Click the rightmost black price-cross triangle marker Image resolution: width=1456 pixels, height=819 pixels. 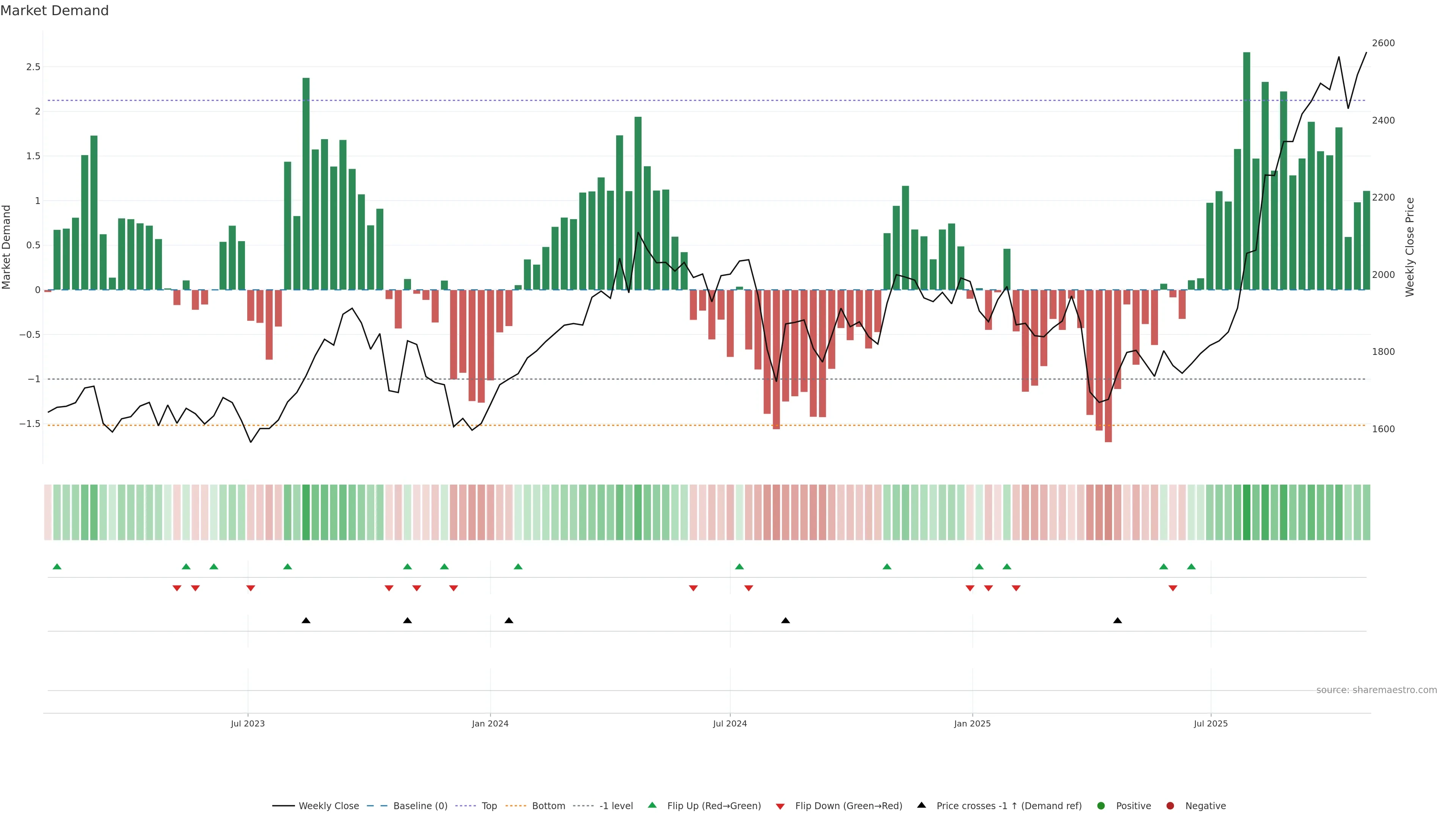tap(1117, 621)
